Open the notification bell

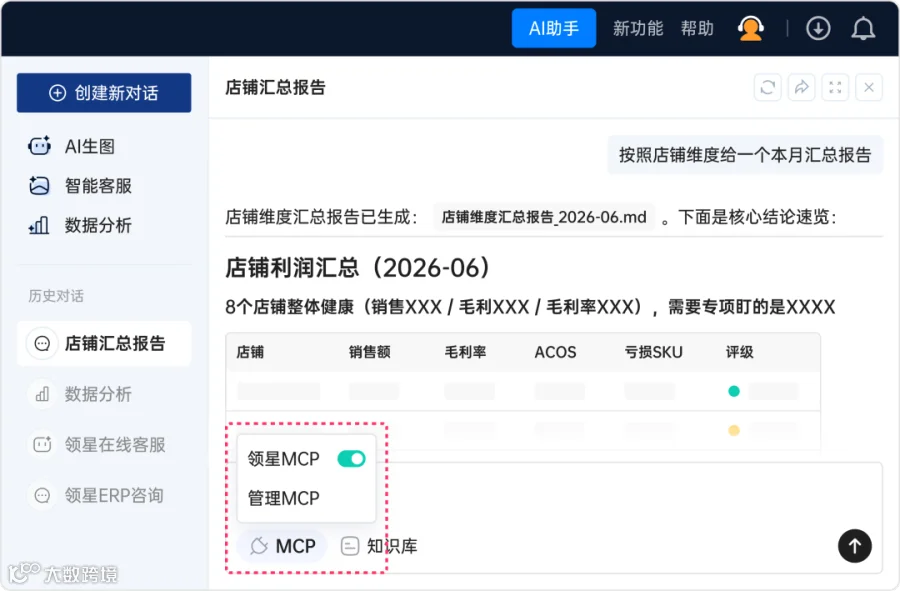pyautogui.click(x=863, y=28)
